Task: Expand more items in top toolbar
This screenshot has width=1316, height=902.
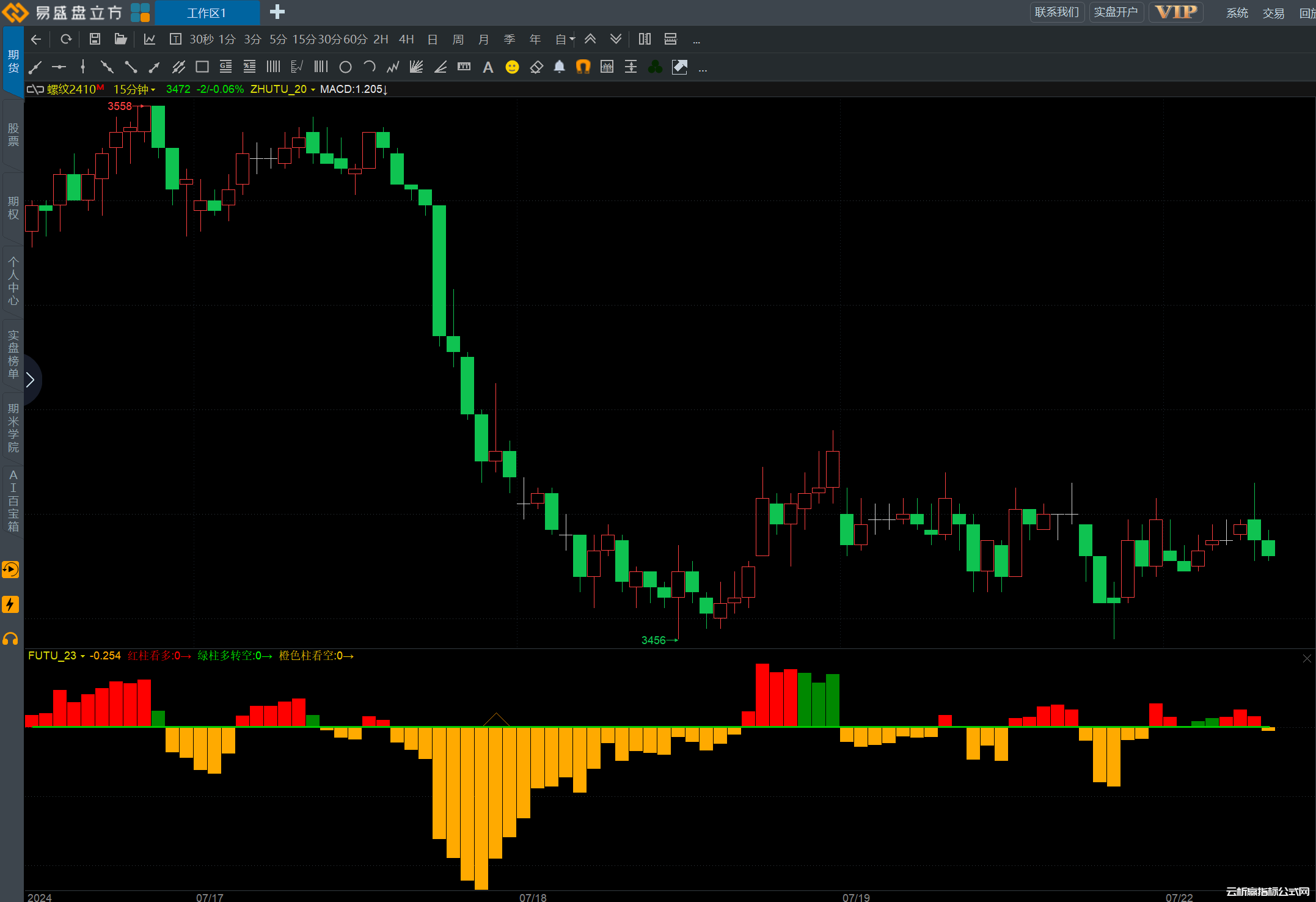Action: pos(696,41)
